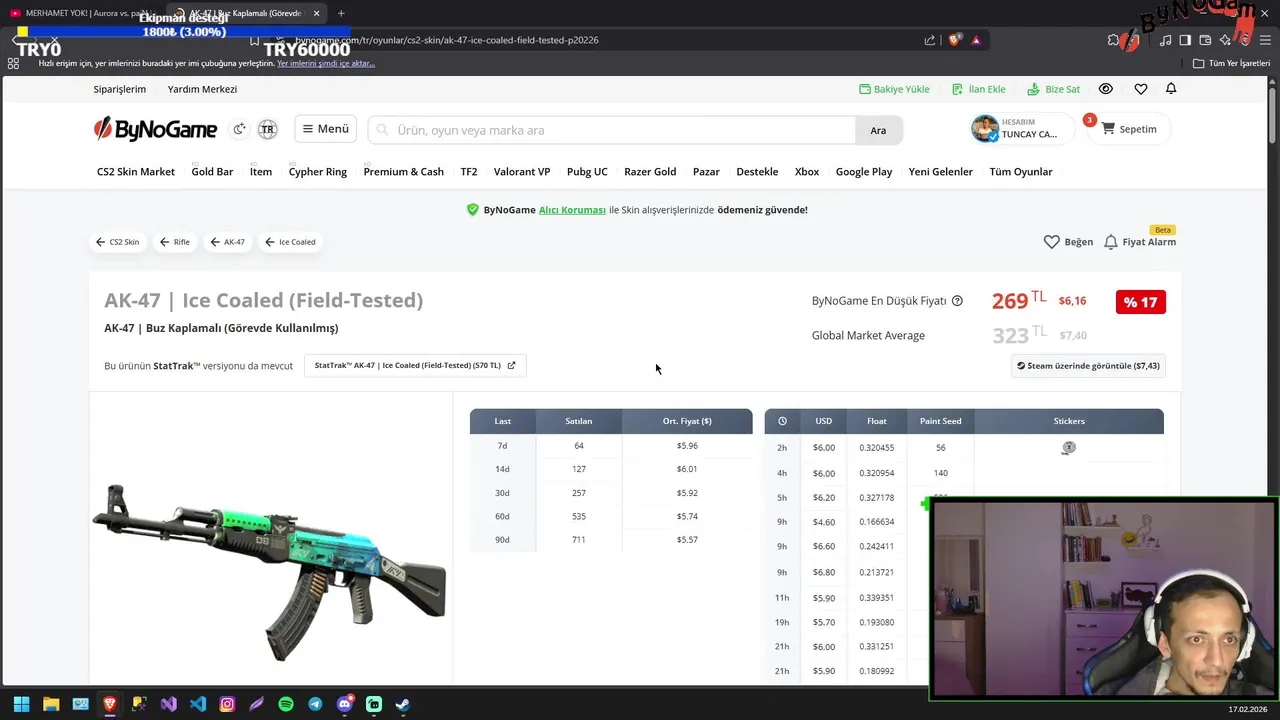Open the Pubg UC nav item
1280x720 pixels.
tap(587, 172)
